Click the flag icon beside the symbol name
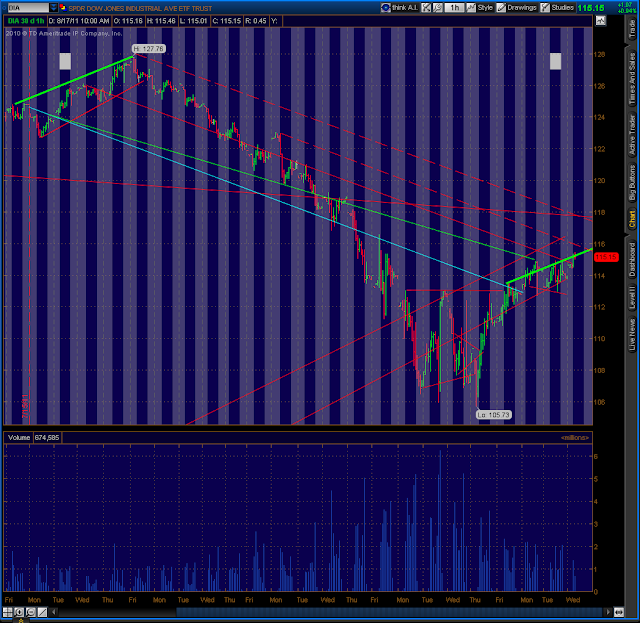The image size is (640, 623). [x=63, y=8]
